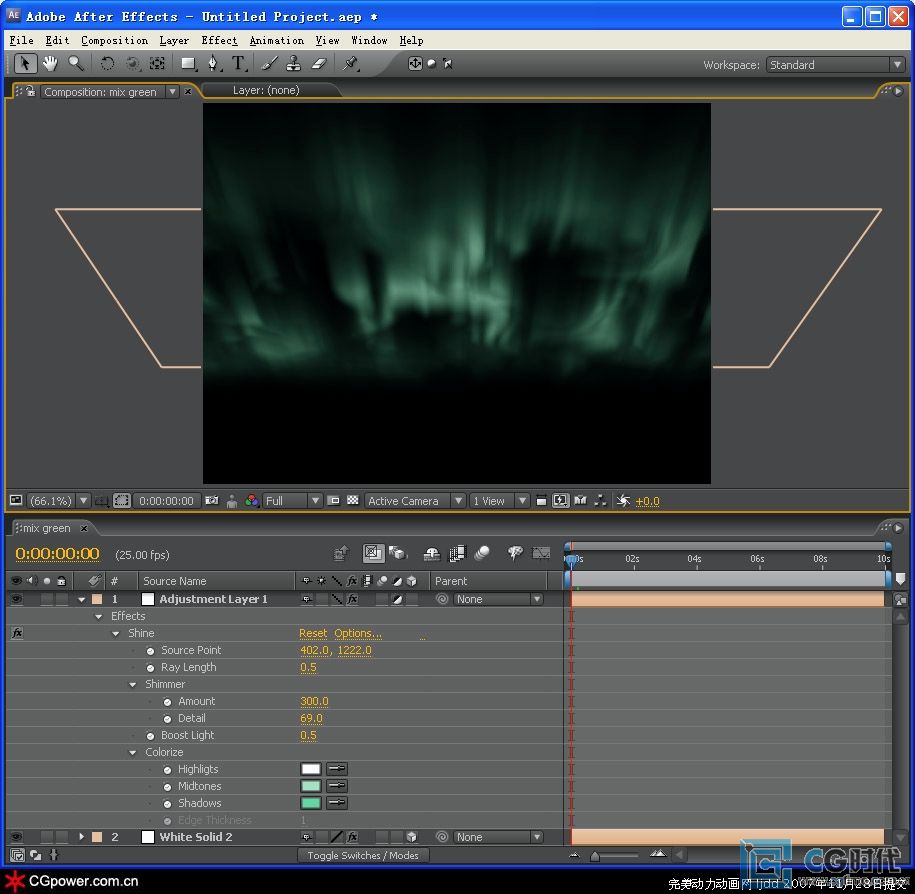
Task: Click the Draft 3D timeline icon
Action: click(398, 553)
